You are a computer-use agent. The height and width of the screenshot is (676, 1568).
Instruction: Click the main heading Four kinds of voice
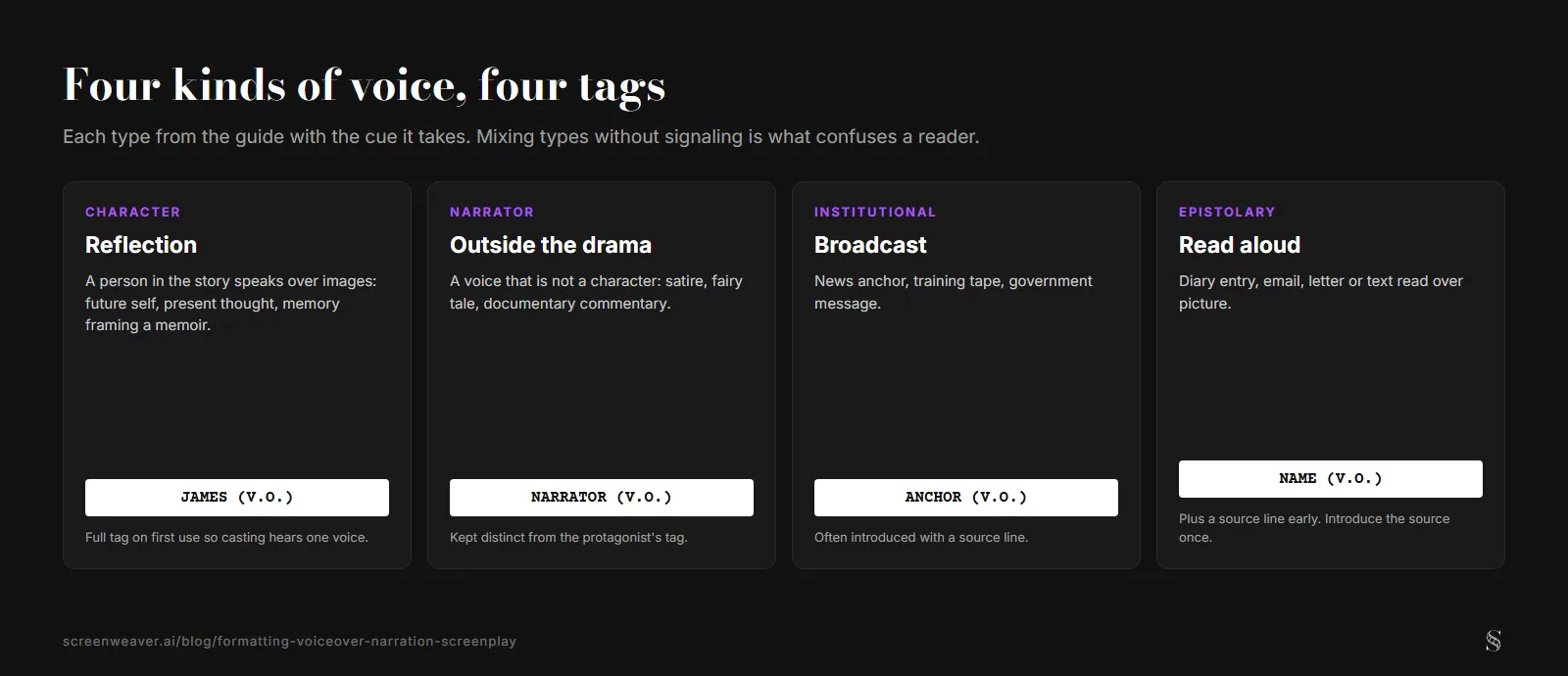point(365,86)
